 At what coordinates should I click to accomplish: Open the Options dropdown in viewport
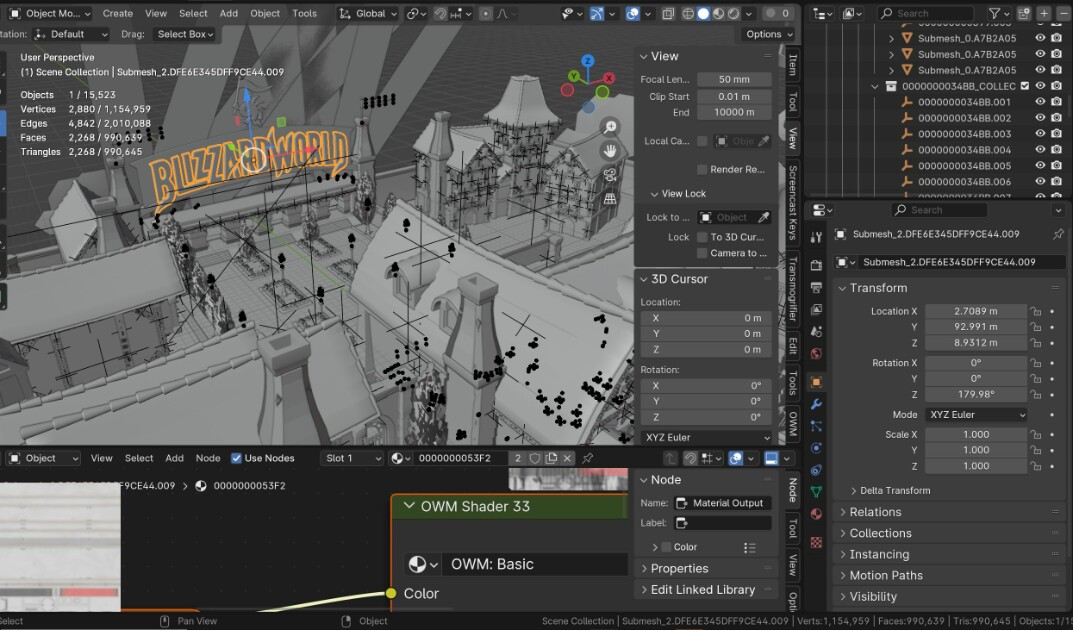768,34
